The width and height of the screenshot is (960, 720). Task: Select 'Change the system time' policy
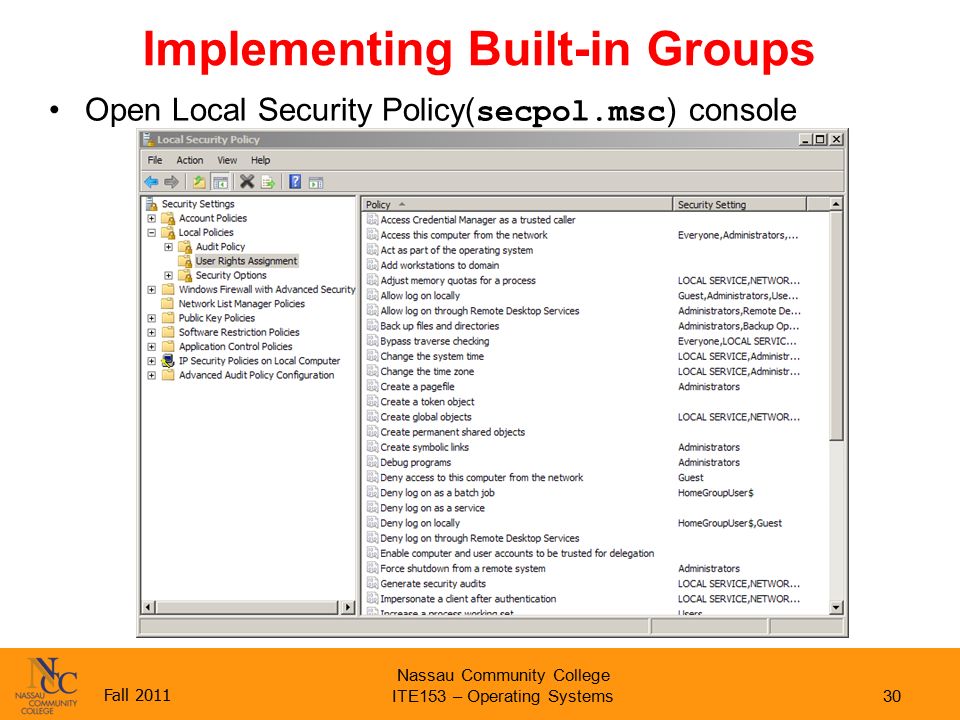[x=432, y=356]
